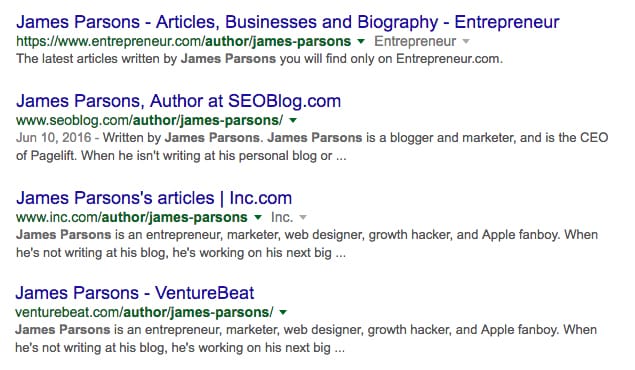Viewport: 635px width, 370px height.
Task: Open gray dropdown arrow next to Entrepreneur label
Action: pos(466,41)
